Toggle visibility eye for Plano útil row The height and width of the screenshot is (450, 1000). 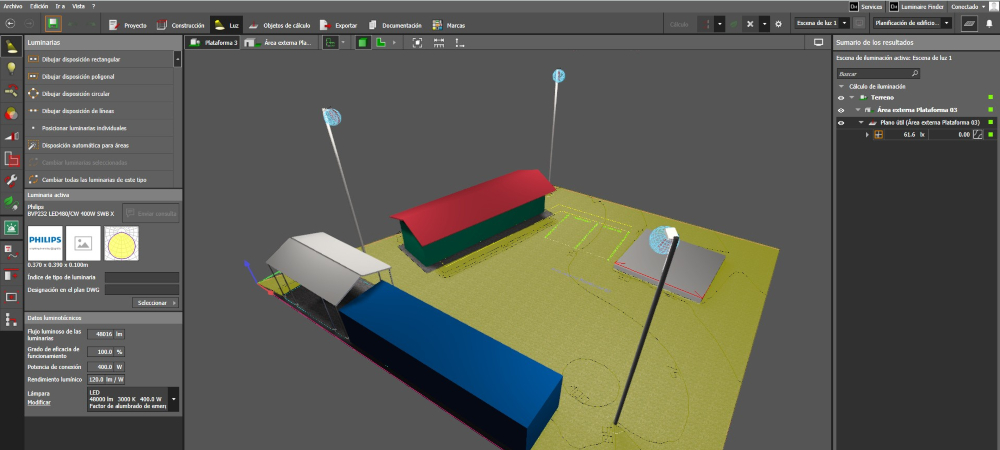841,122
